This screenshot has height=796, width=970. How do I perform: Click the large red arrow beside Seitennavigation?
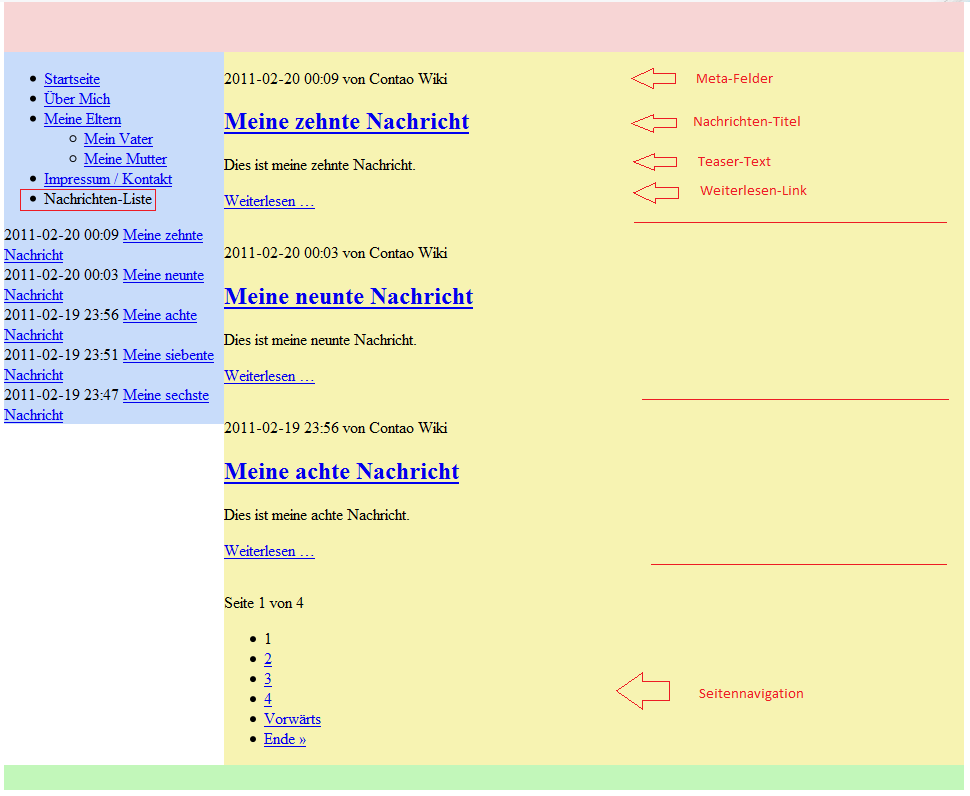642,692
